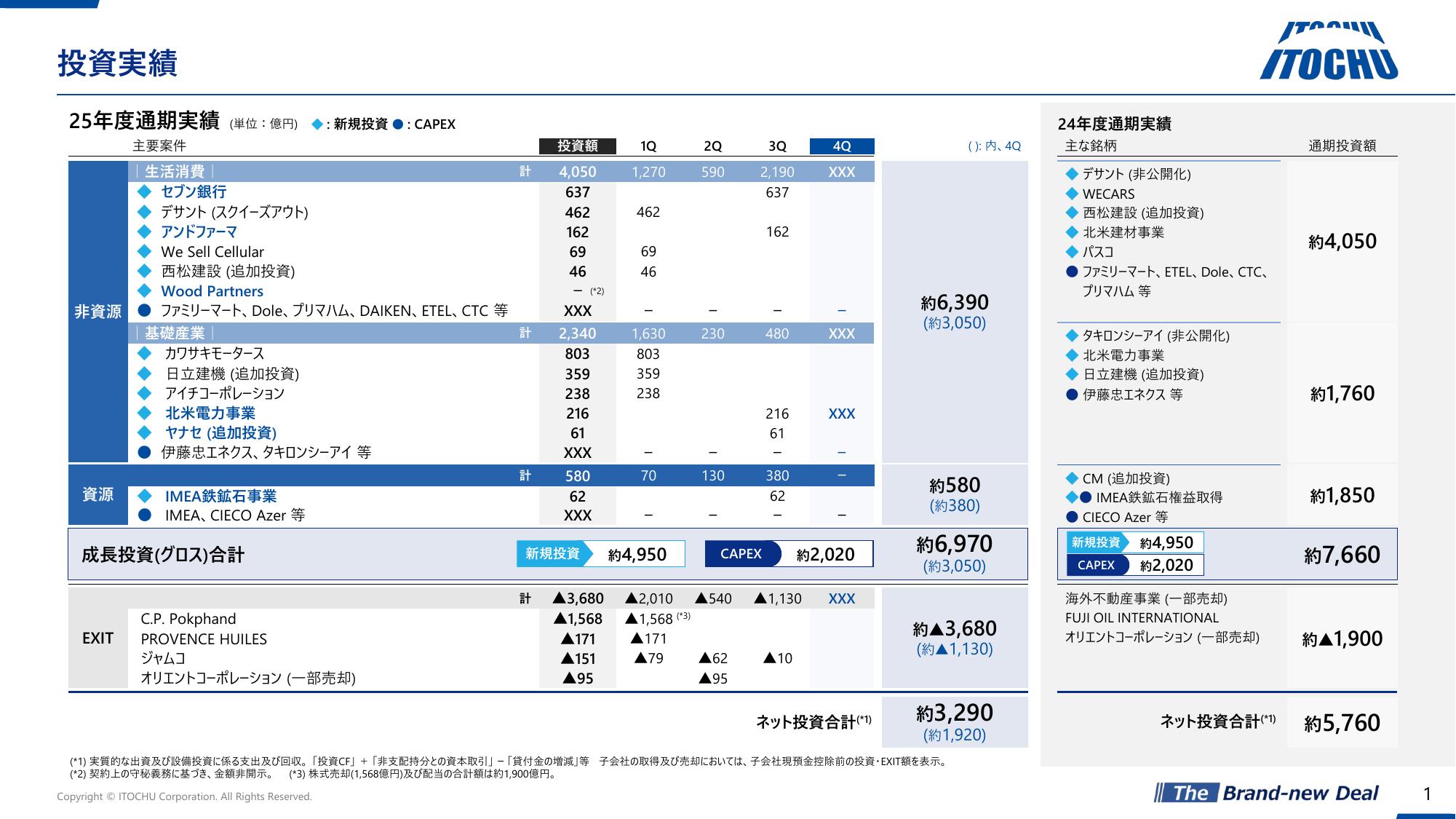Viewport: 1456px width, 819px height.
Task: Click the 約1,850 amount in the 24年度 panel
Action: 1342,496
